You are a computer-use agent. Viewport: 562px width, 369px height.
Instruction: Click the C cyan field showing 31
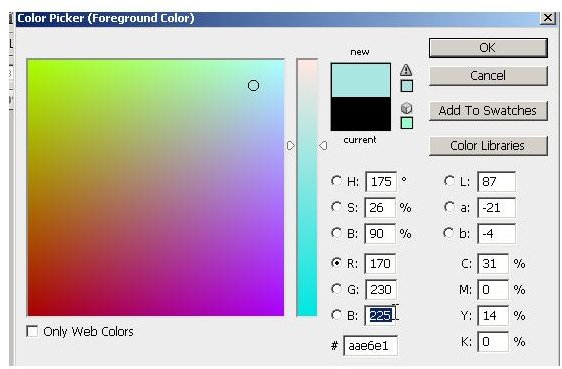(x=493, y=264)
